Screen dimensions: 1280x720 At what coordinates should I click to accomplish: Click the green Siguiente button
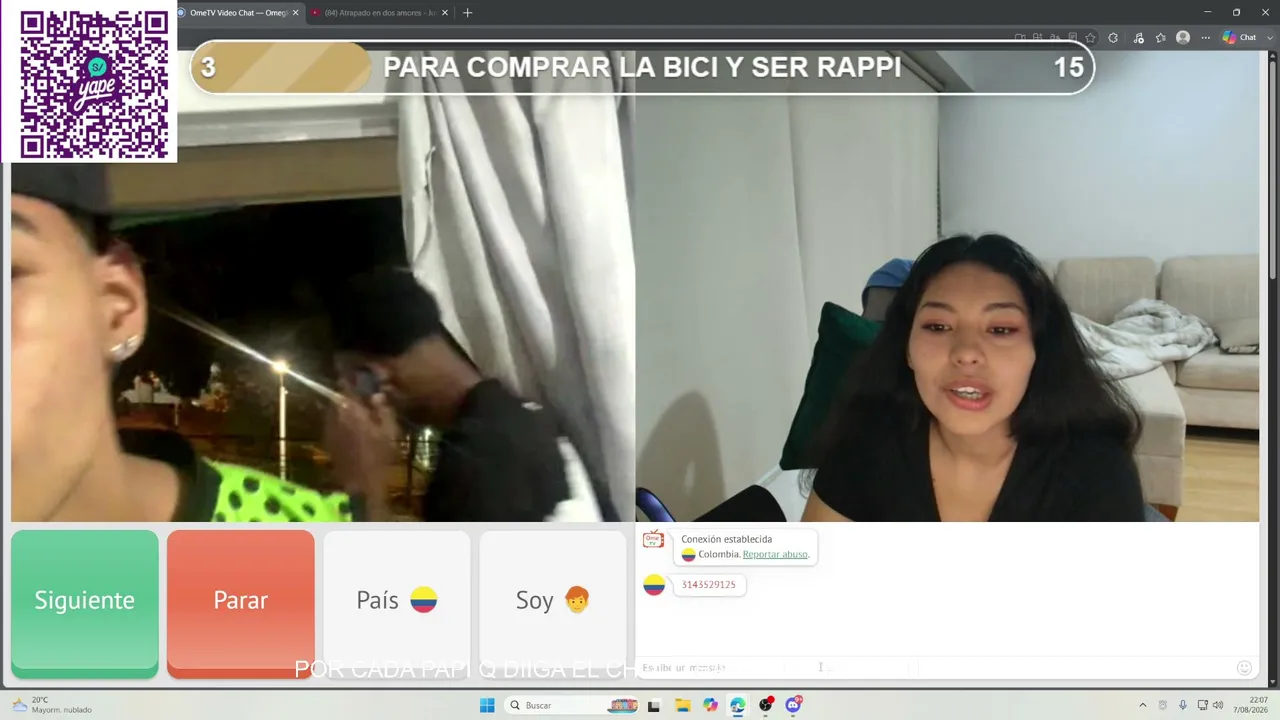(85, 602)
